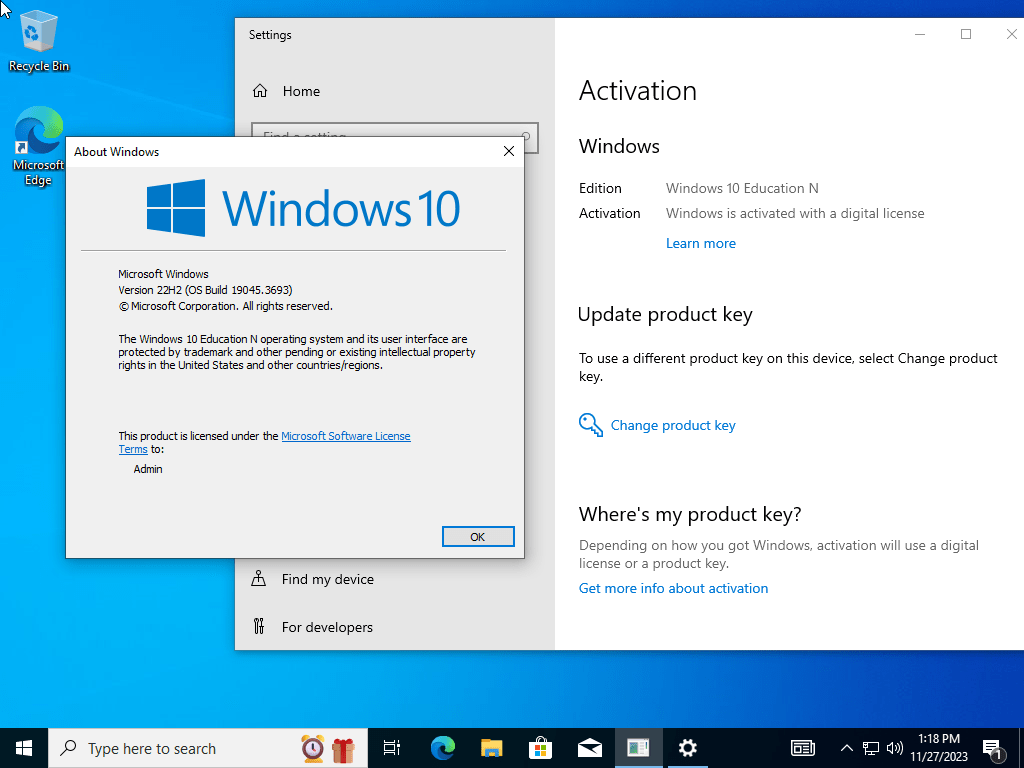Select the winver app icon in taskbar
The width and height of the screenshot is (1024, 768).
[x=638, y=748]
